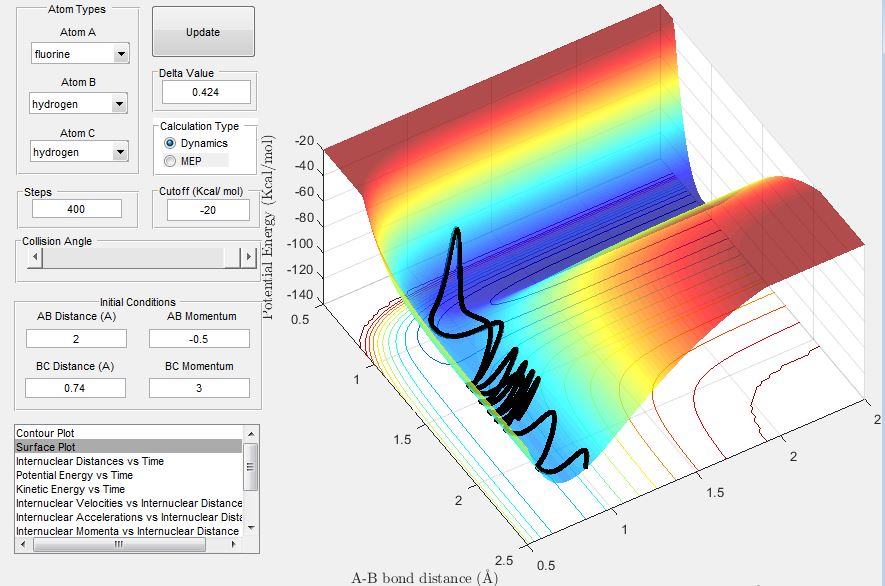Image resolution: width=885 pixels, height=586 pixels.
Task: Click the Cutoff value field
Action: click(208, 210)
